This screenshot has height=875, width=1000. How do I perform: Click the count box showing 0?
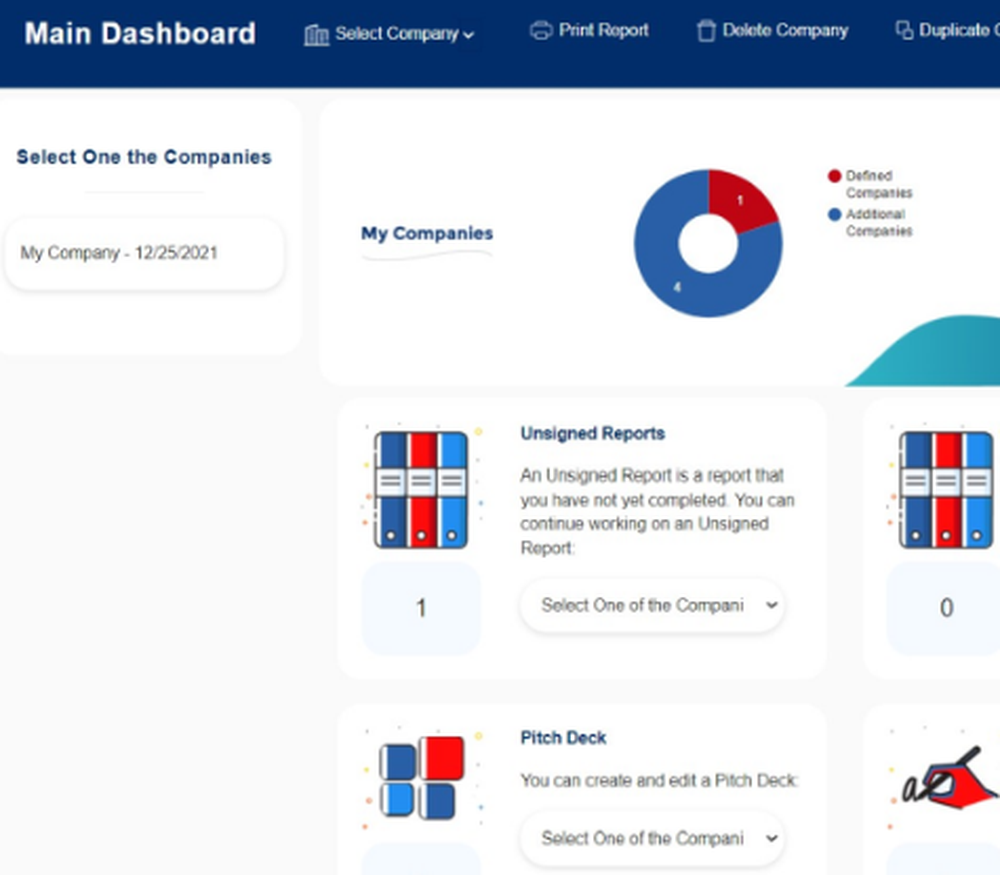(946, 608)
